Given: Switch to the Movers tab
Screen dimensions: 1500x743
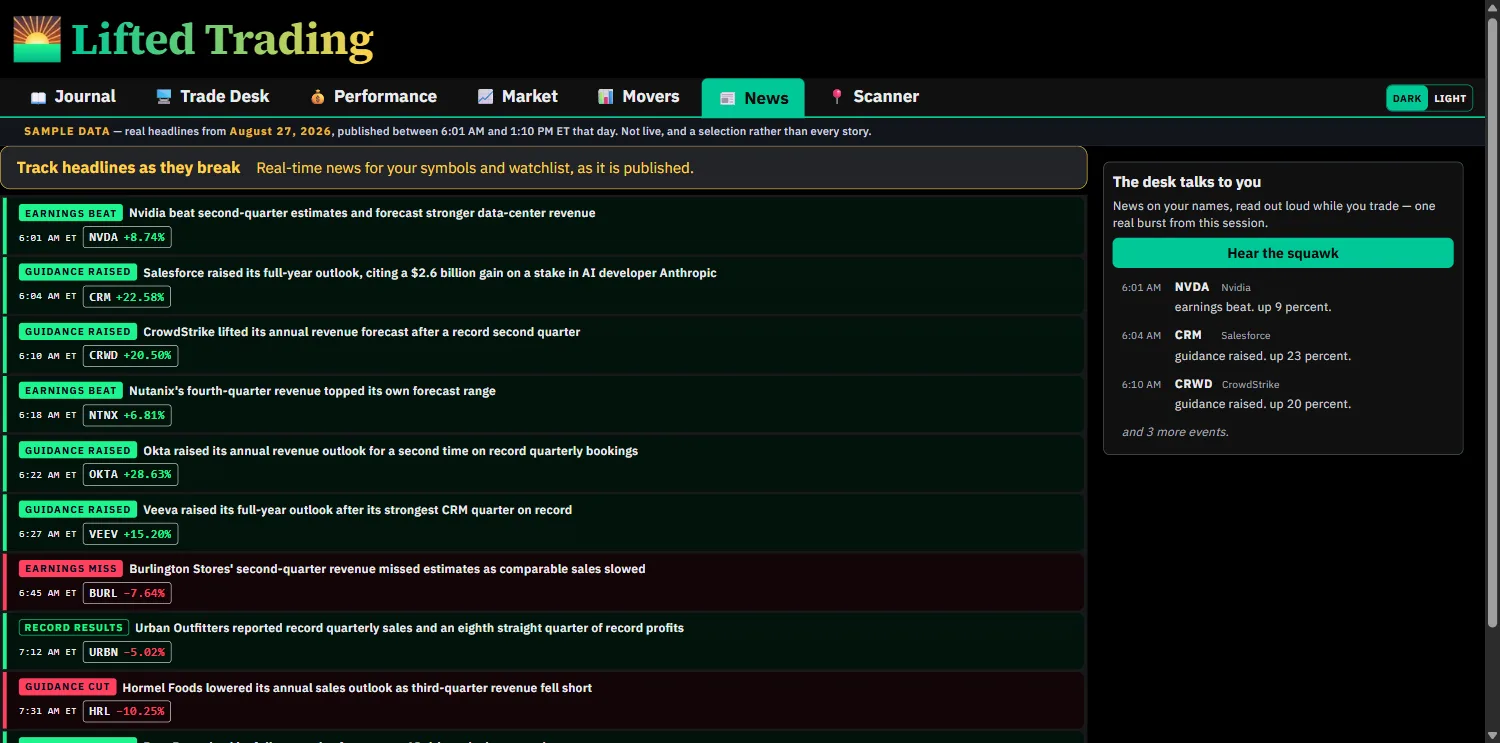Looking at the screenshot, I should [x=638, y=97].
